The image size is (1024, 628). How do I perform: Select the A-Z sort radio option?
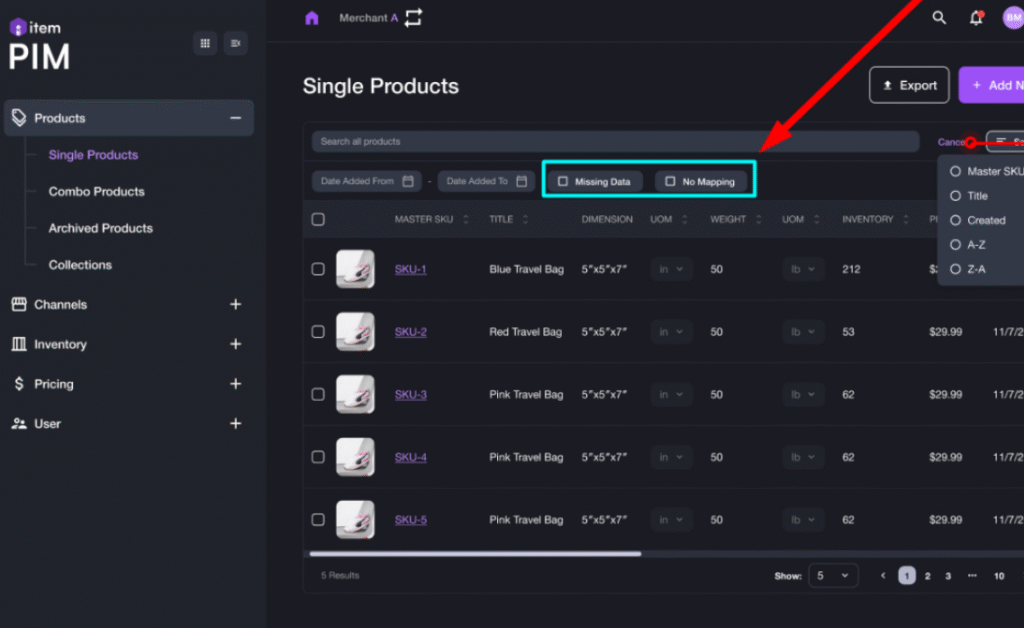click(955, 245)
